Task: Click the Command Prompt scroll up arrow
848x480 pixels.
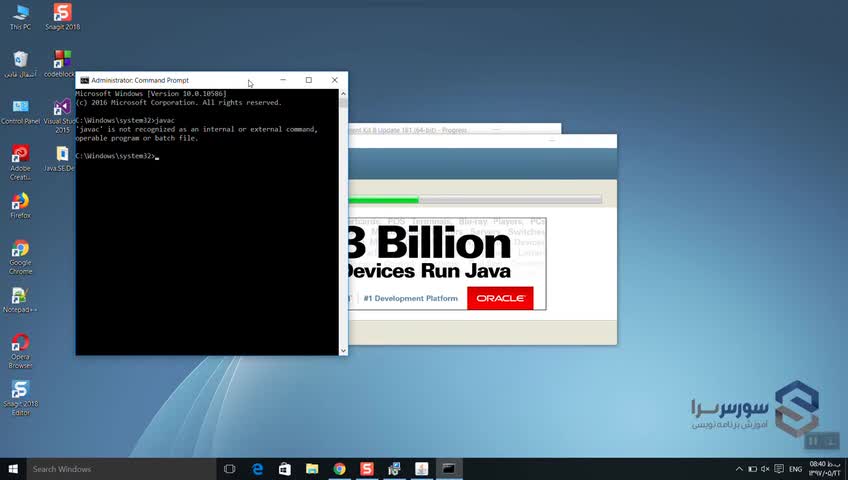Action: [x=343, y=94]
